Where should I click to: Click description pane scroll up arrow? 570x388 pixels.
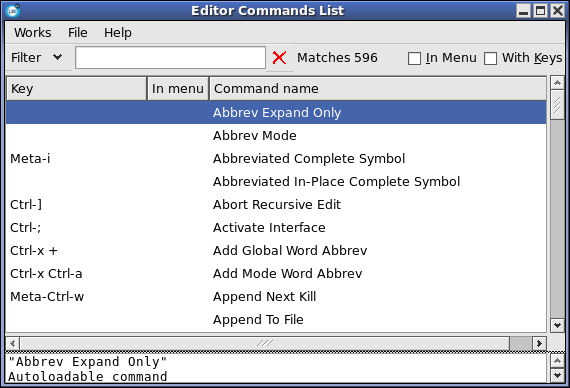(557, 361)
